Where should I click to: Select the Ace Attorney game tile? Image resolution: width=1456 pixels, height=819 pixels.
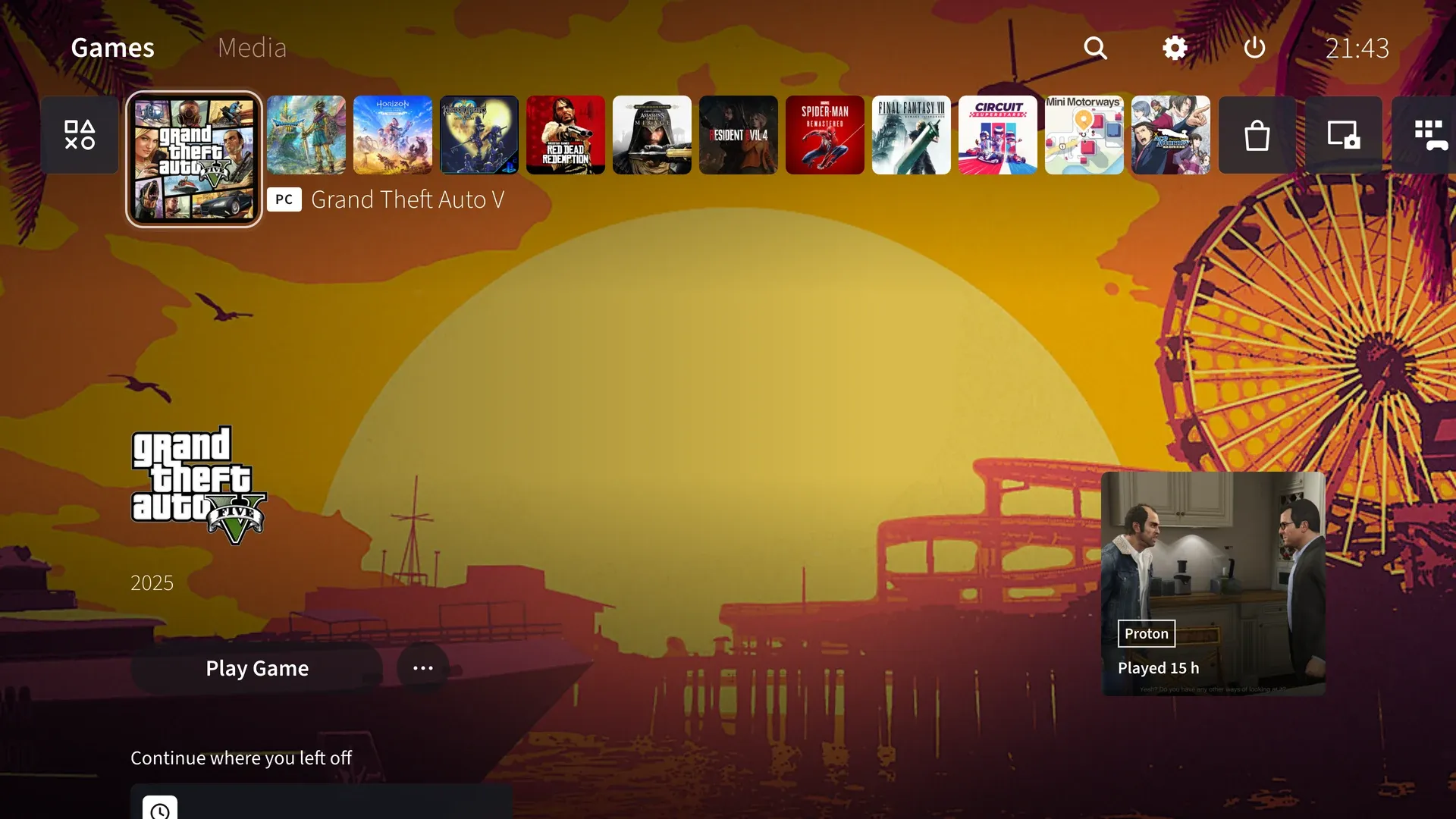click(x=1171, y=135)
